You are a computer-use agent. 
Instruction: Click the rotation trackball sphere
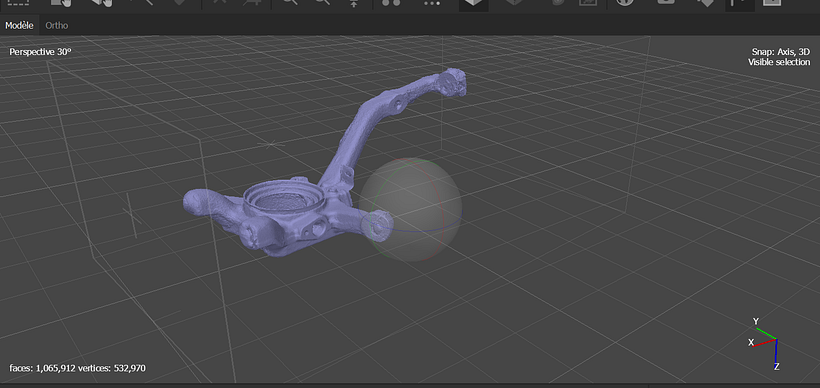(411, 210)
